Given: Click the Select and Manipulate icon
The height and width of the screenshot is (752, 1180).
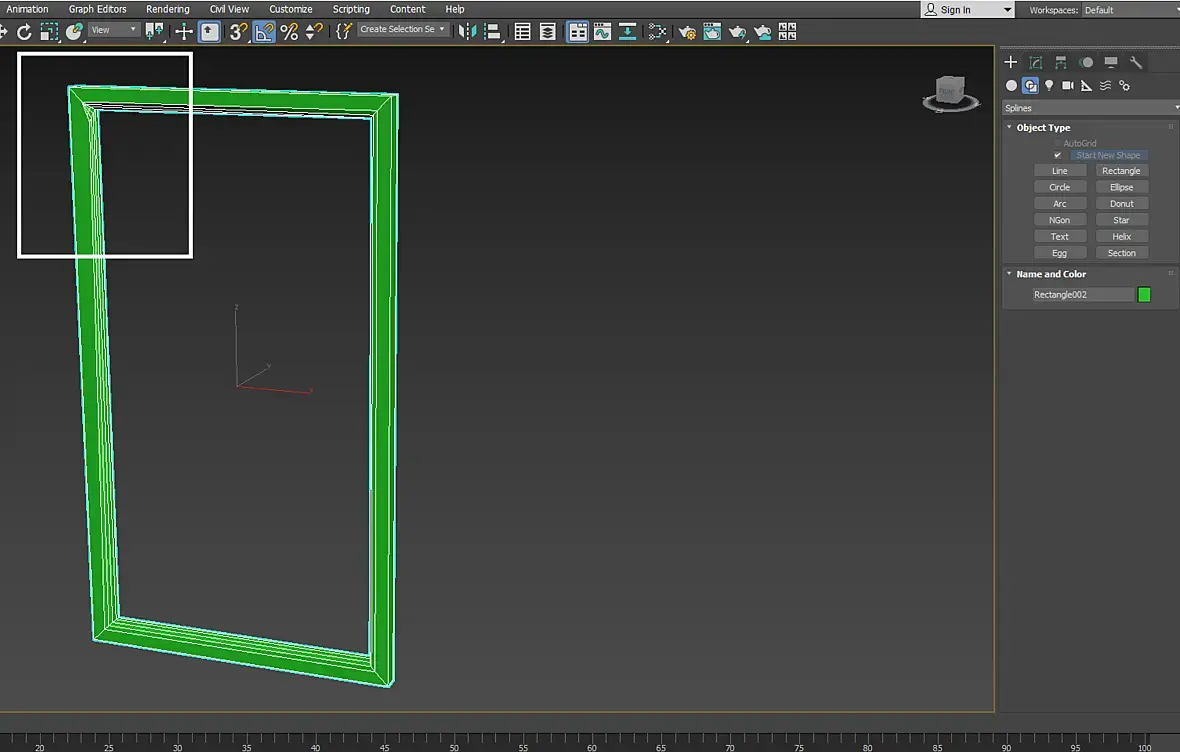Looking at the screenshot, I should [184, 32].
